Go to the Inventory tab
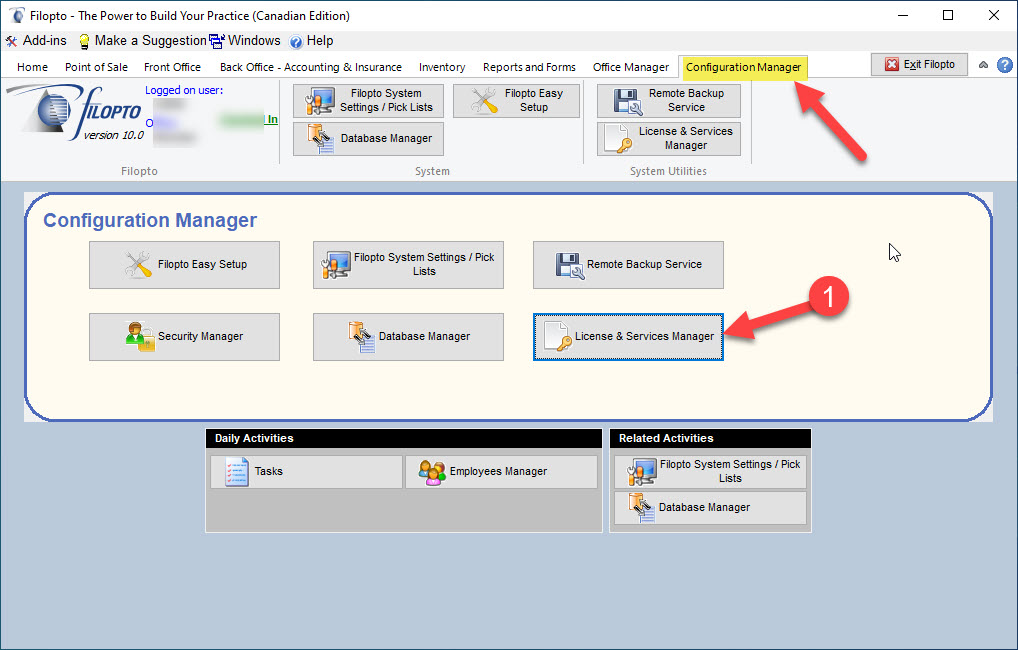1018x650 pixels. pyautogui.click(x=441, y=67)
